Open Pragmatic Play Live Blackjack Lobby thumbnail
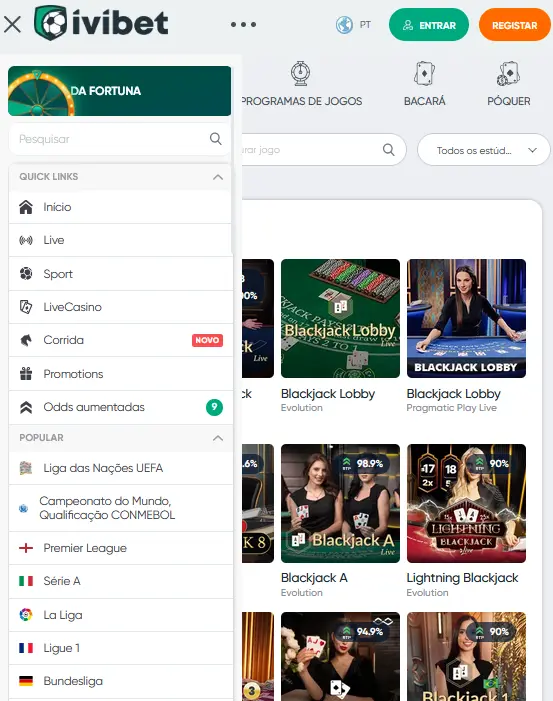Screen dimensions: 553x701 coord(466,318)
